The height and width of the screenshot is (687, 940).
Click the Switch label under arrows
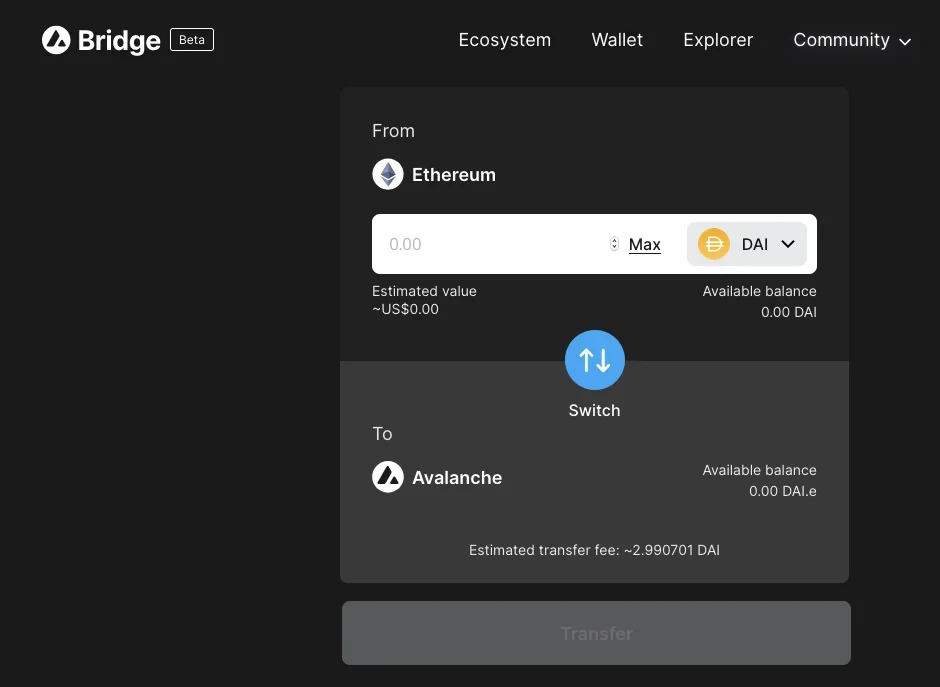click(x=594, y=410)
